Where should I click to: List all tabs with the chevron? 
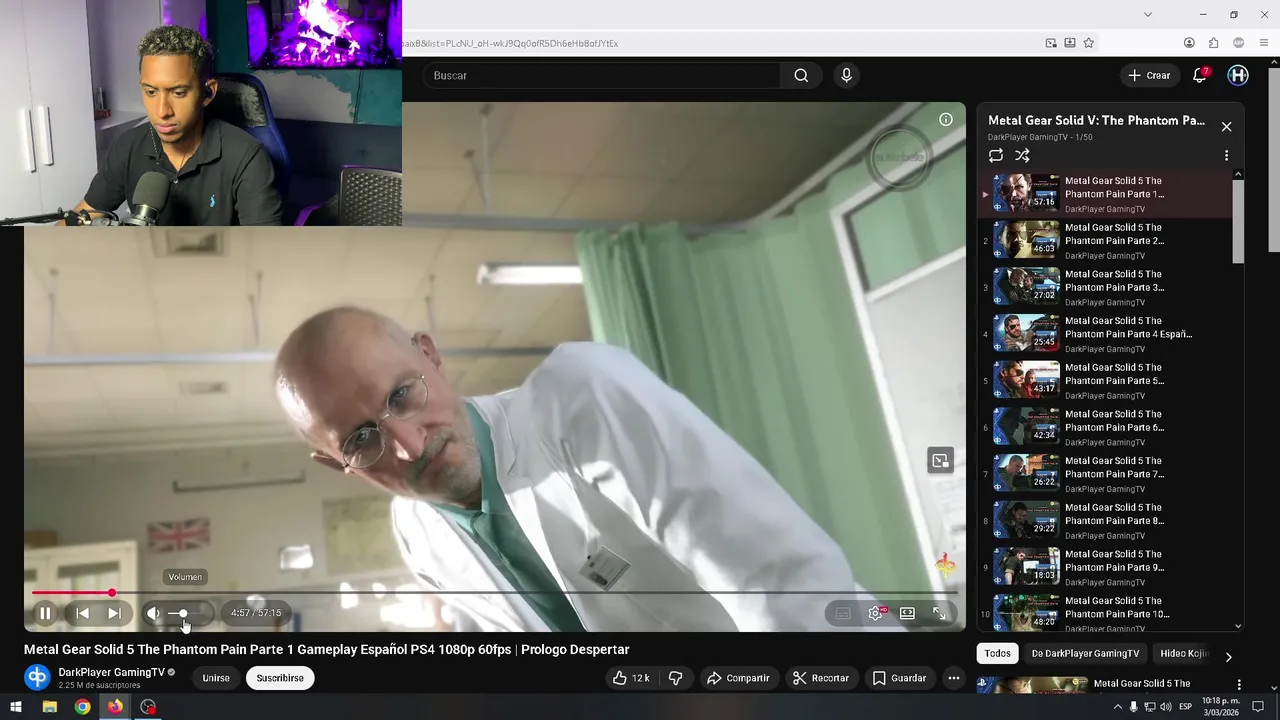(1148, 14)
